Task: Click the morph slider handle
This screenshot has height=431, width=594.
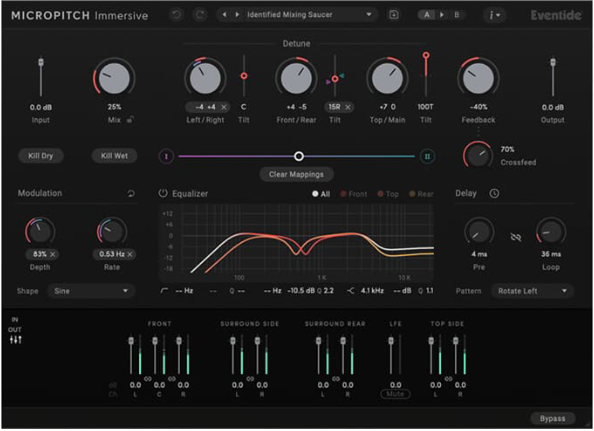Action: click(x=299, y=156)
